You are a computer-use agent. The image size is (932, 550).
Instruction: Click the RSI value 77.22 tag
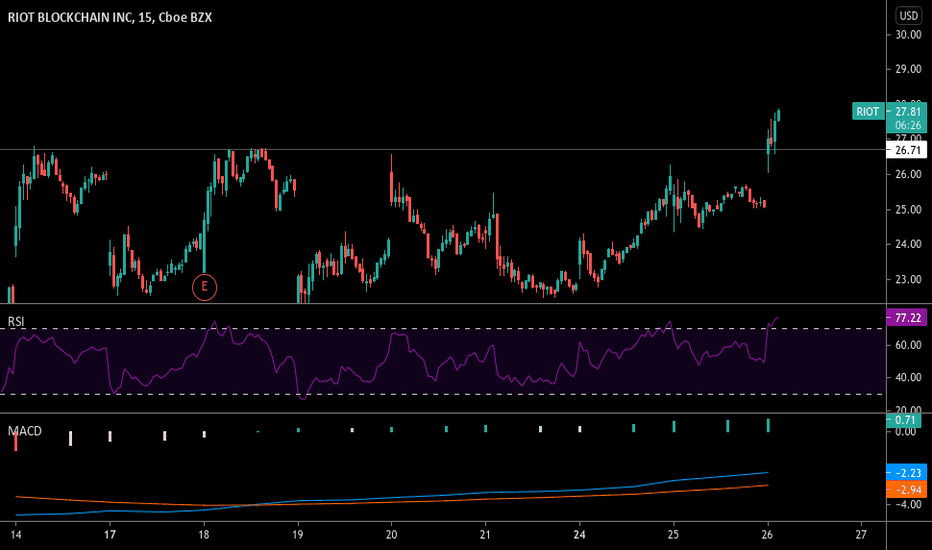click(x=906, y=318)
